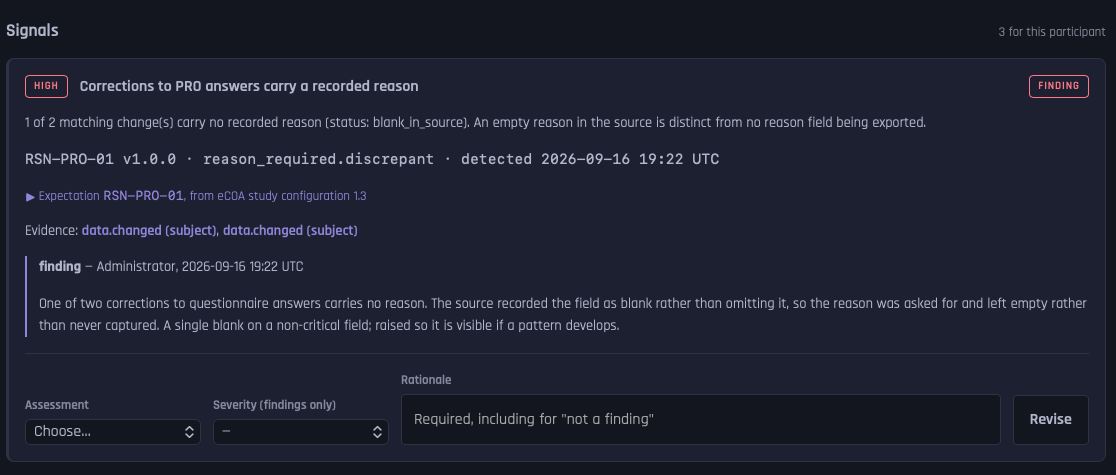This screenshot has width=1116, height=475.
Task: Click the RSN-PRO-01 v1.0.0 detection line
Action: click(372, 159)
